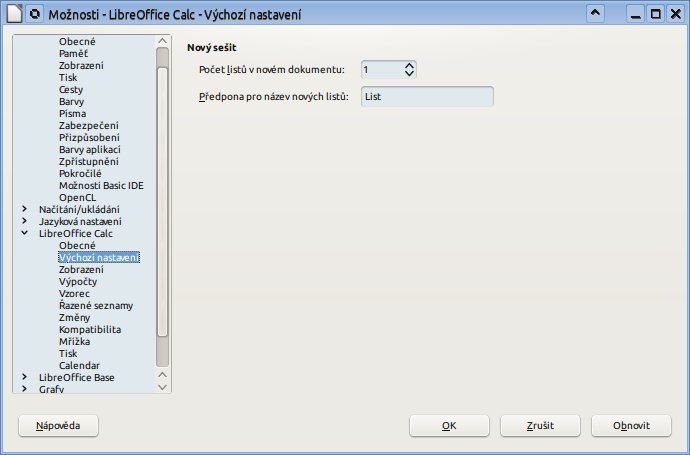Expand the Jazyková nastavení tree node
690x455 pixels.
pyautogui.click(x=25, y=221)
